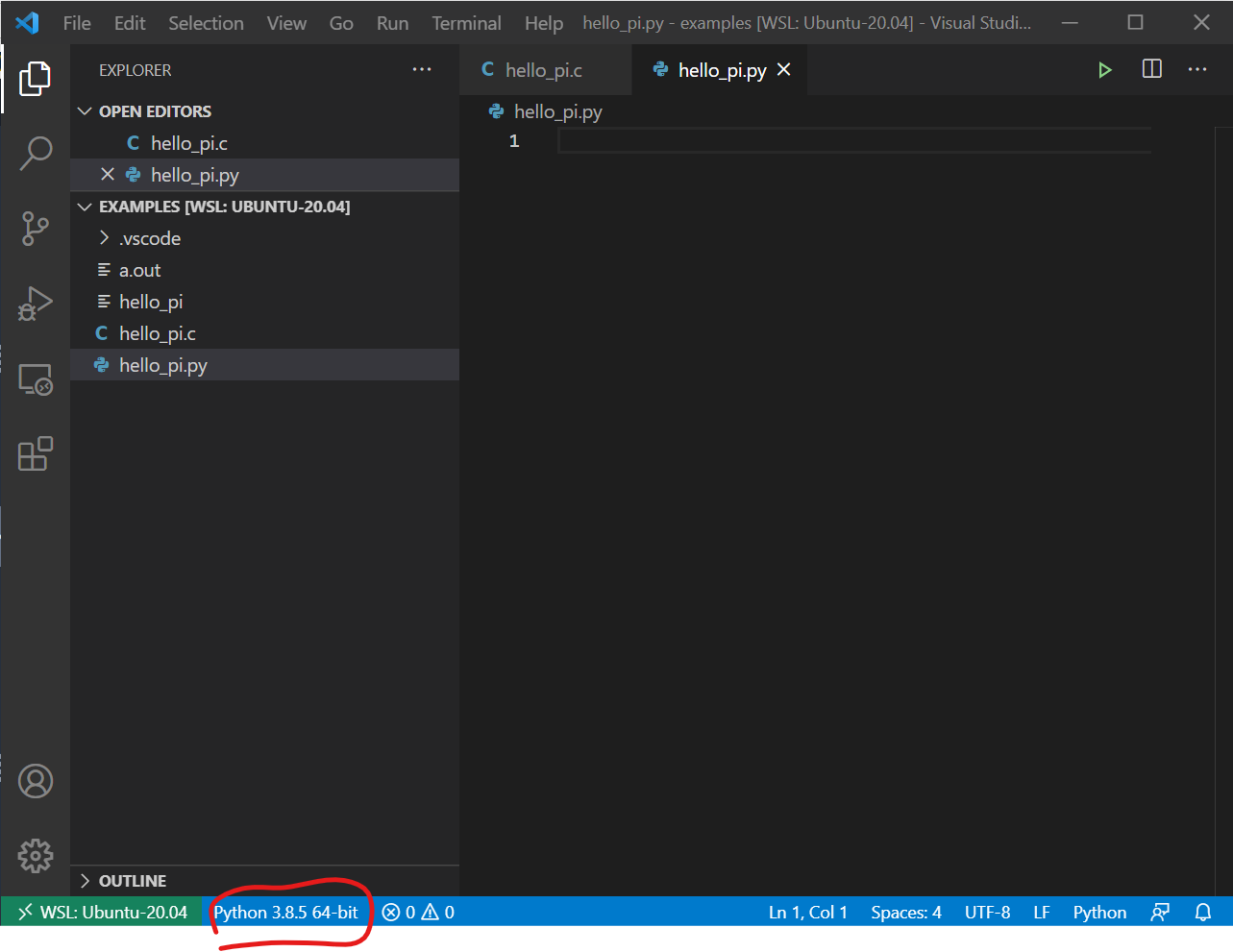The height and width of the screenshot is (952, 1233).
Task: Click Ln 1, Col 1 status item
Action: (x=808, y=912)
